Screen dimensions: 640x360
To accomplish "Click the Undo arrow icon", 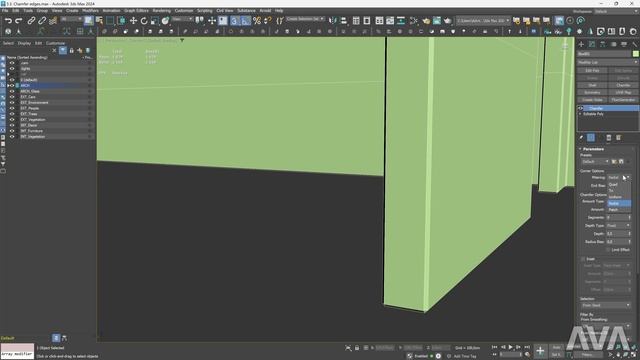I will [8, 20].
